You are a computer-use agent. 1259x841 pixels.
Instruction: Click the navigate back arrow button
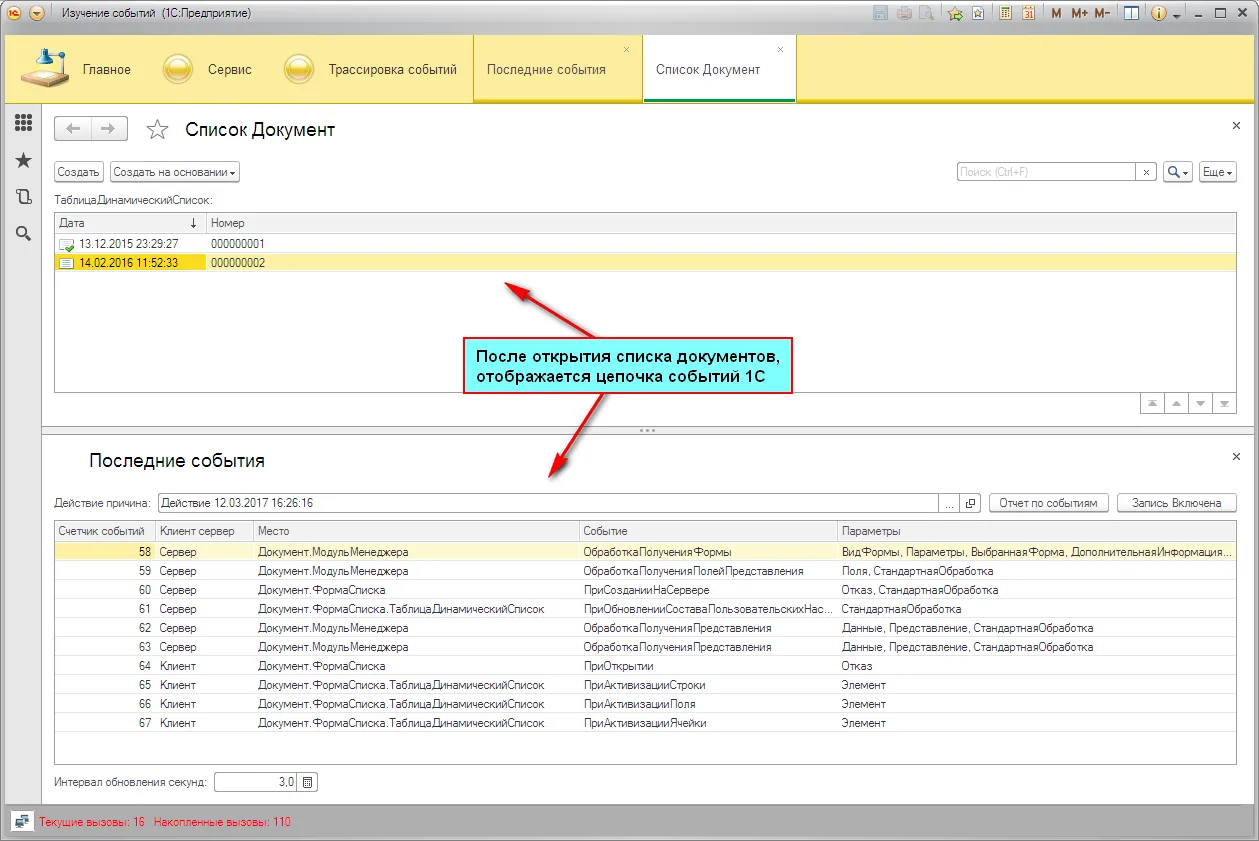[73, 128]
